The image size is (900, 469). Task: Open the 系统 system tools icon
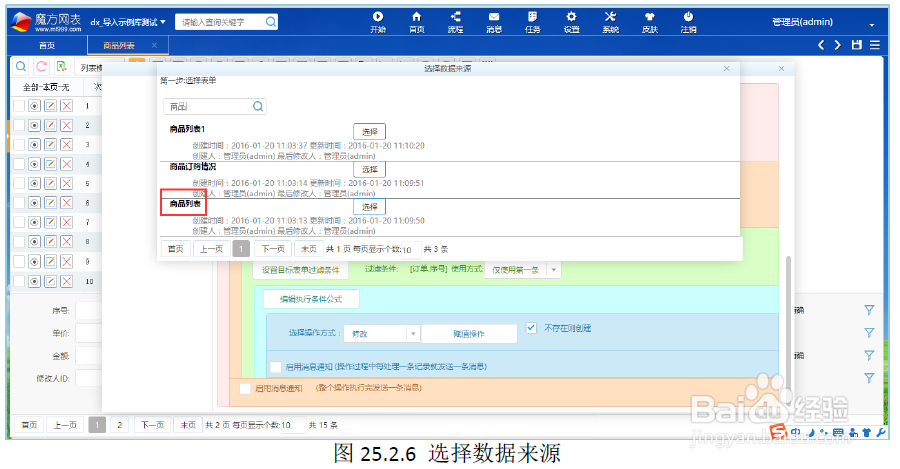coord(610,22)
